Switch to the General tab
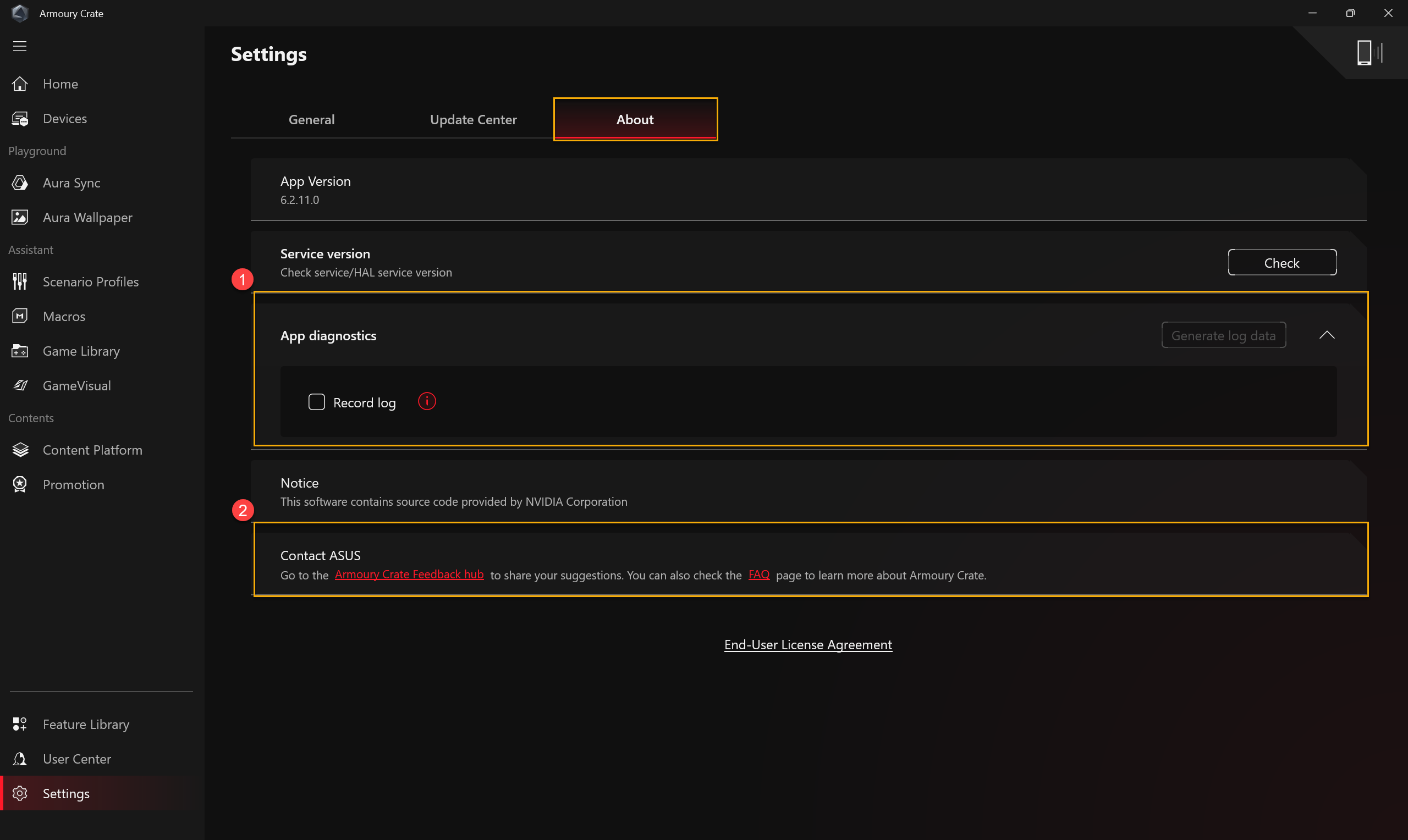 [x=311, y=119]
